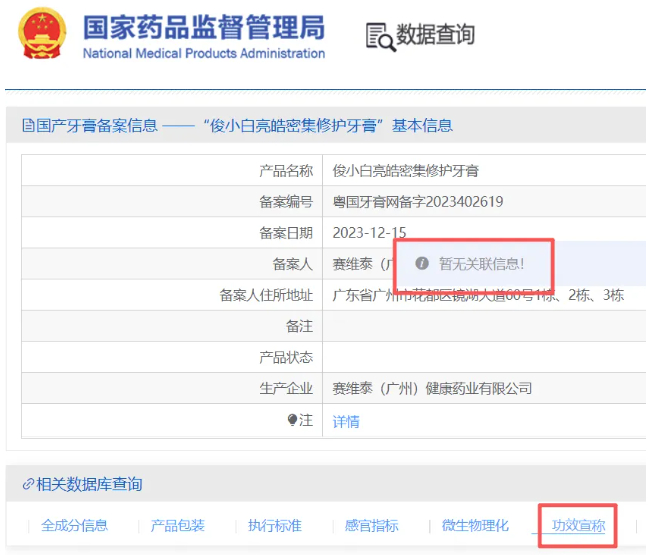Click the lightbulb icon next to 注
Image resolution: width=654 pixels, height=555 pixels.
click(292, 419)
